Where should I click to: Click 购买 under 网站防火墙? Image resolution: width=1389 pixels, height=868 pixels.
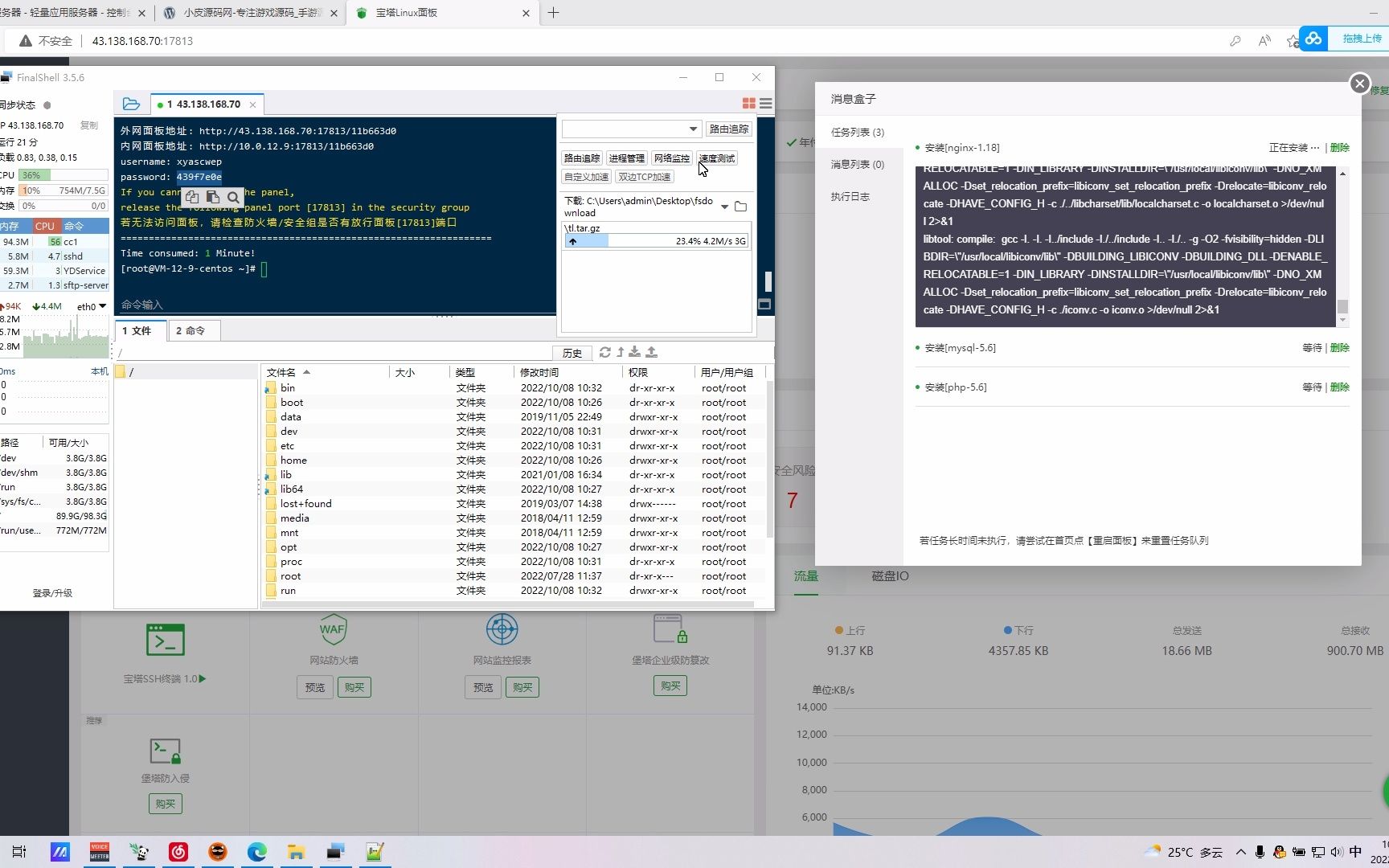(x=354, y=687)
